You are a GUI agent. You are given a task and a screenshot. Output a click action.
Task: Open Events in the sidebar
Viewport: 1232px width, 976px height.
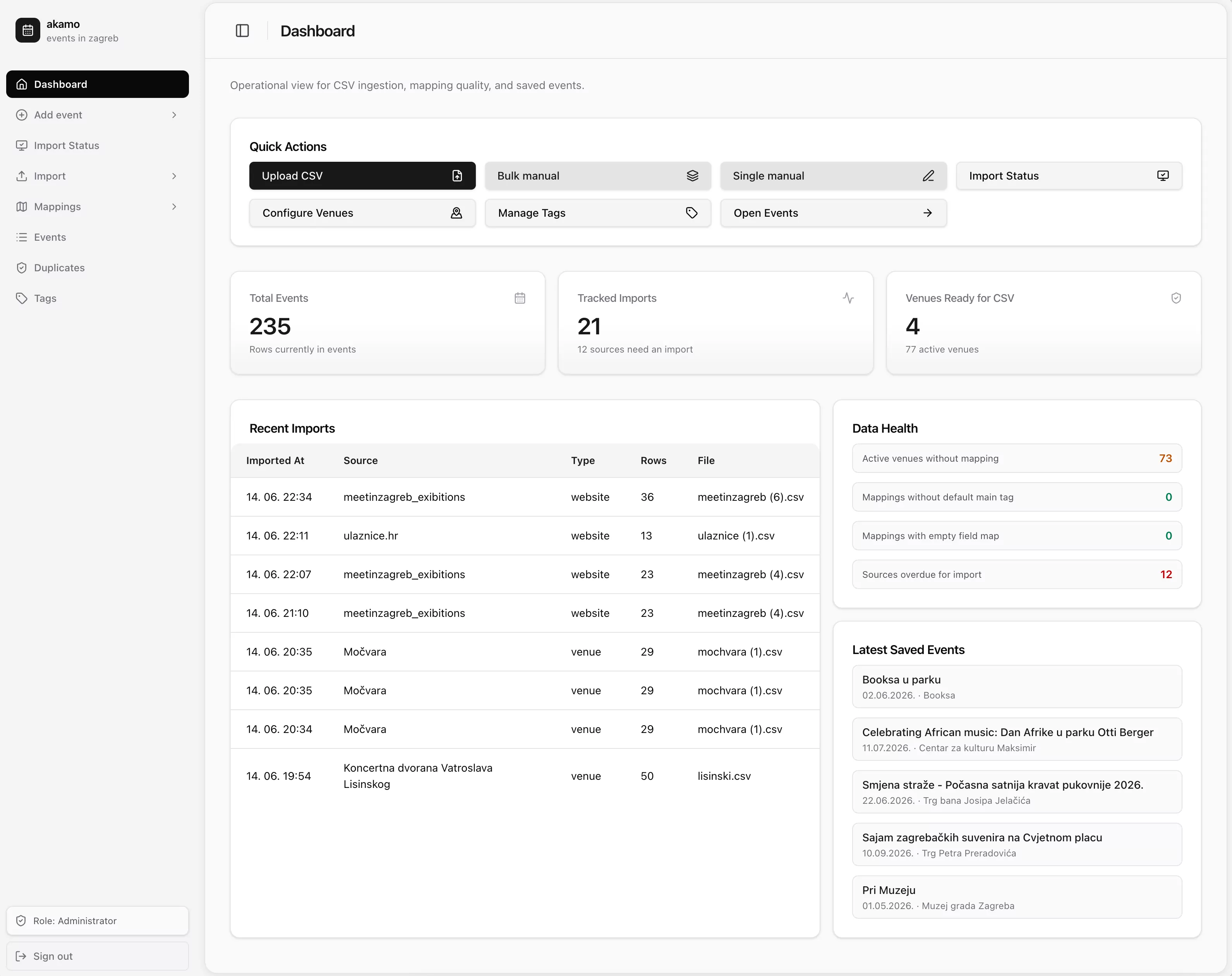[98, 237]
